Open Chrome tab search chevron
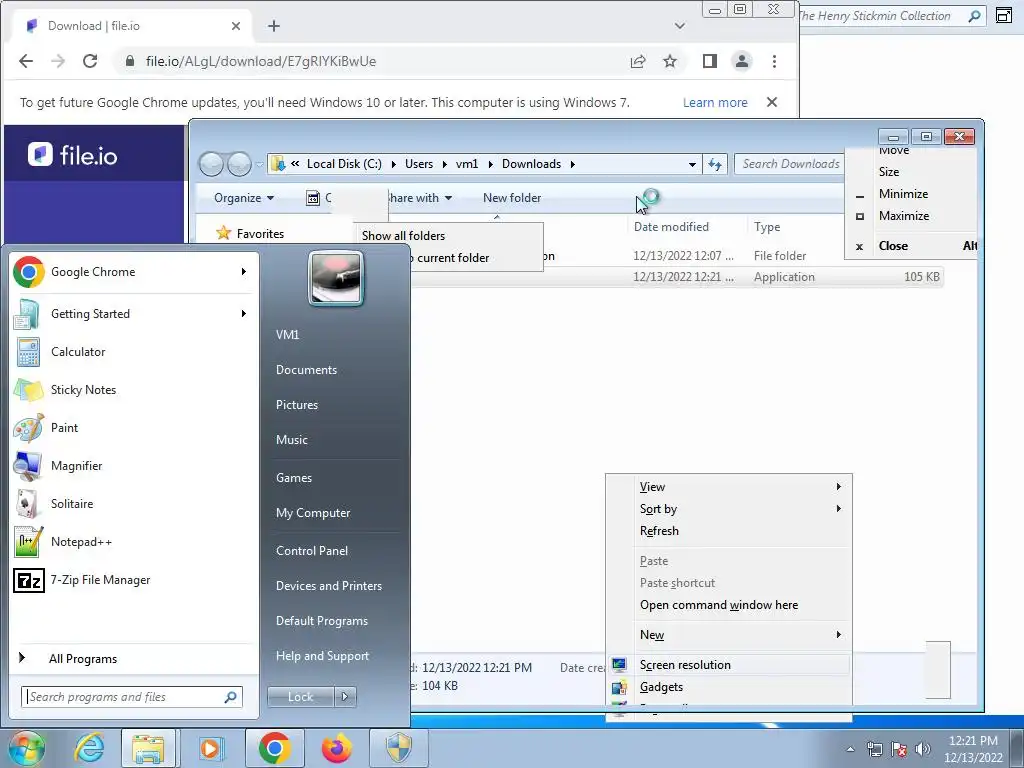The width and height of the screenshot is (1024, 768). click(680, 26)
